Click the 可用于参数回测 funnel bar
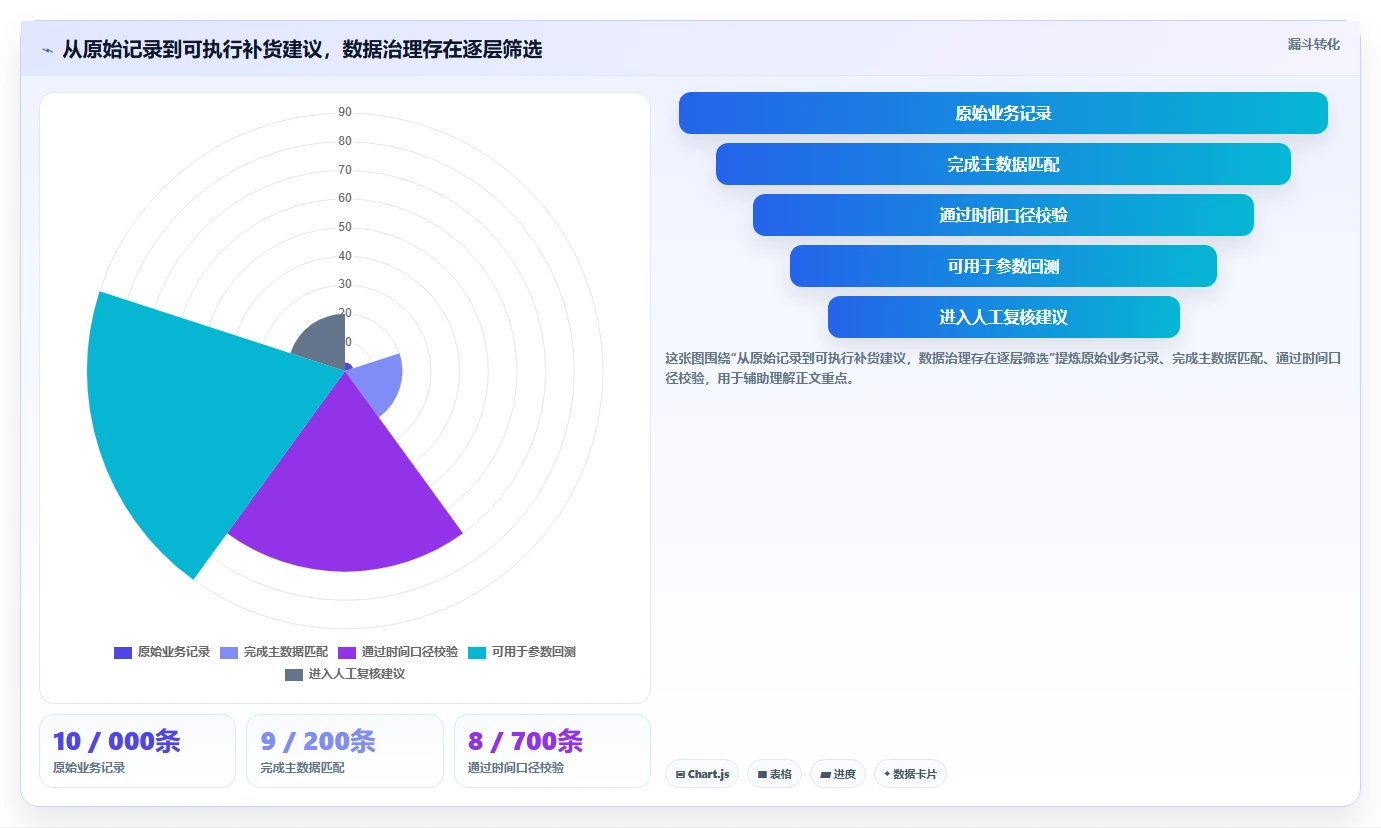 tap(1003, 266)
